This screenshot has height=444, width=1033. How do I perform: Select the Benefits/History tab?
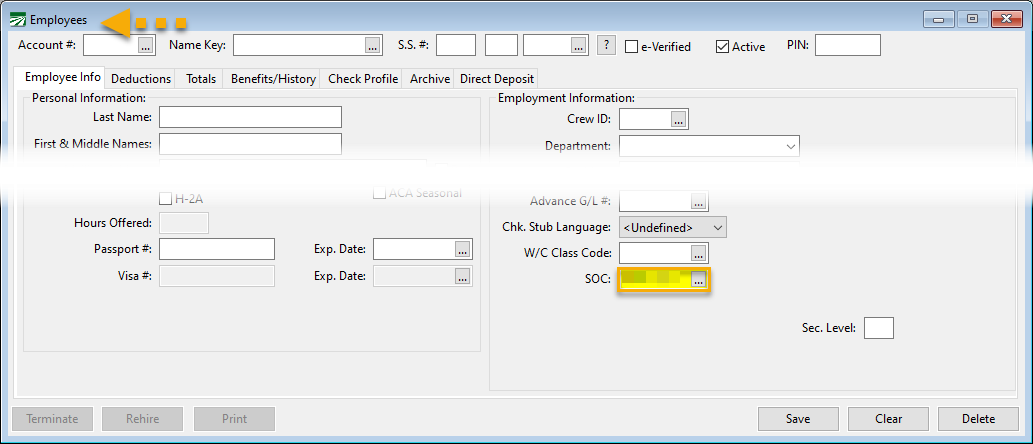click(x=273, y=79)
